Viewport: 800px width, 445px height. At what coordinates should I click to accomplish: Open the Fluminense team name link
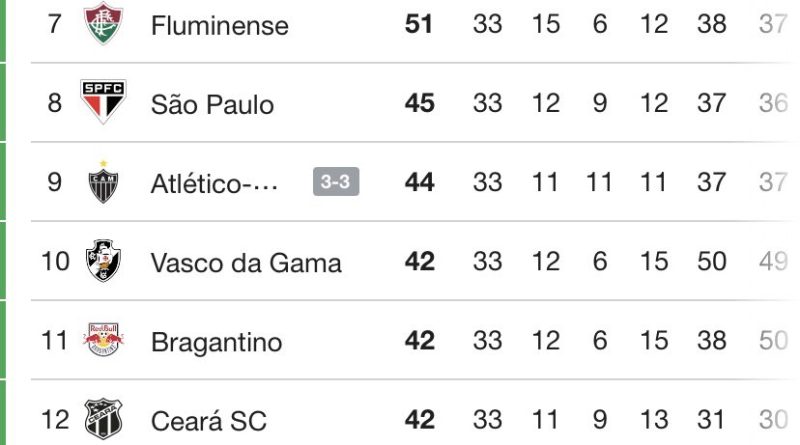(219, 26)
